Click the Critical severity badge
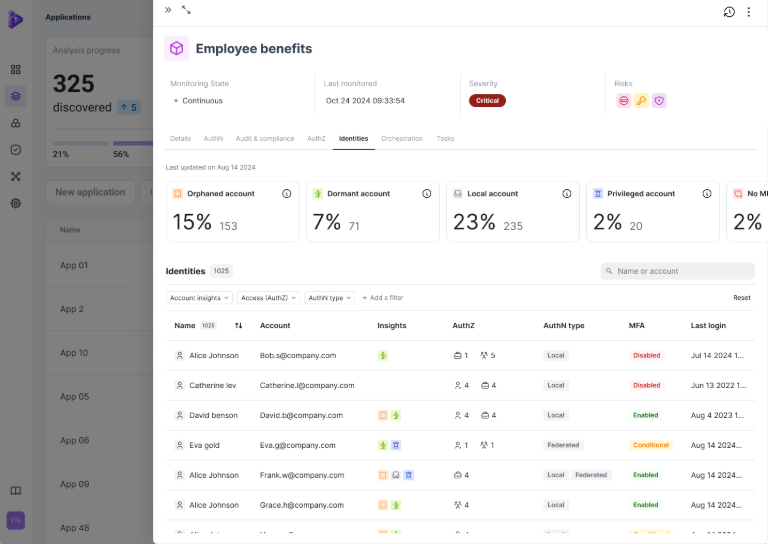Viewport: 772px width, 551px height. click(x=487, y=101)
